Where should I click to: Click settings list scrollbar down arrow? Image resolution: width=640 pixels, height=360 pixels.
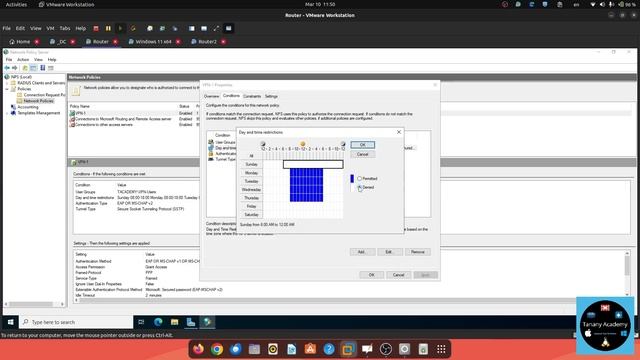click(627, 295)
